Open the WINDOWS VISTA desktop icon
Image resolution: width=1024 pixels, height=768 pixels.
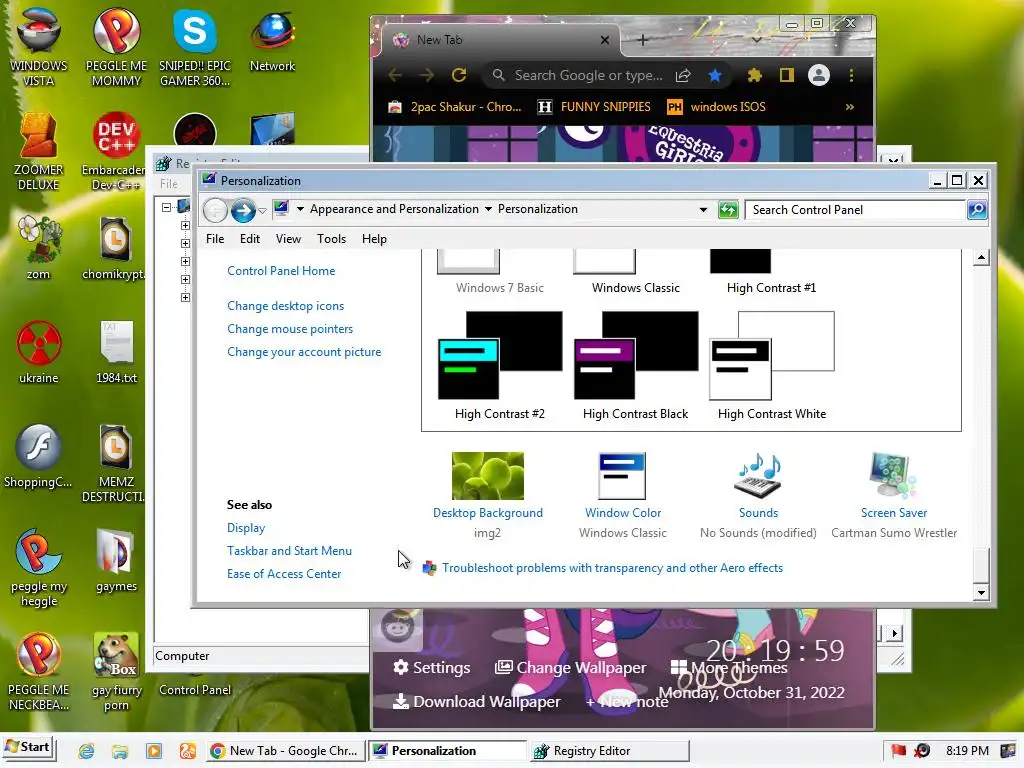[x=38, y=47]
